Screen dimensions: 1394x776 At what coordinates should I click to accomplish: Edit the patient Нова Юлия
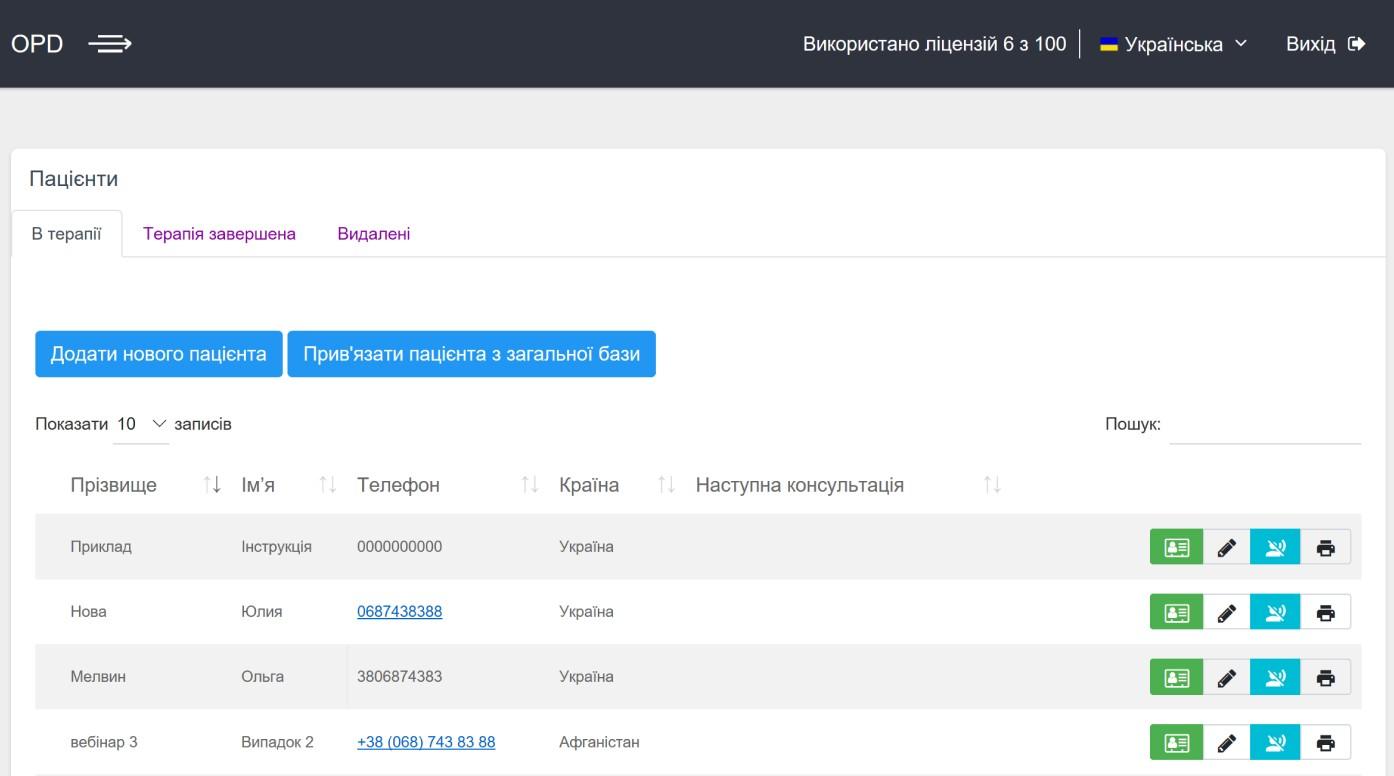[x=1226, y=612]
